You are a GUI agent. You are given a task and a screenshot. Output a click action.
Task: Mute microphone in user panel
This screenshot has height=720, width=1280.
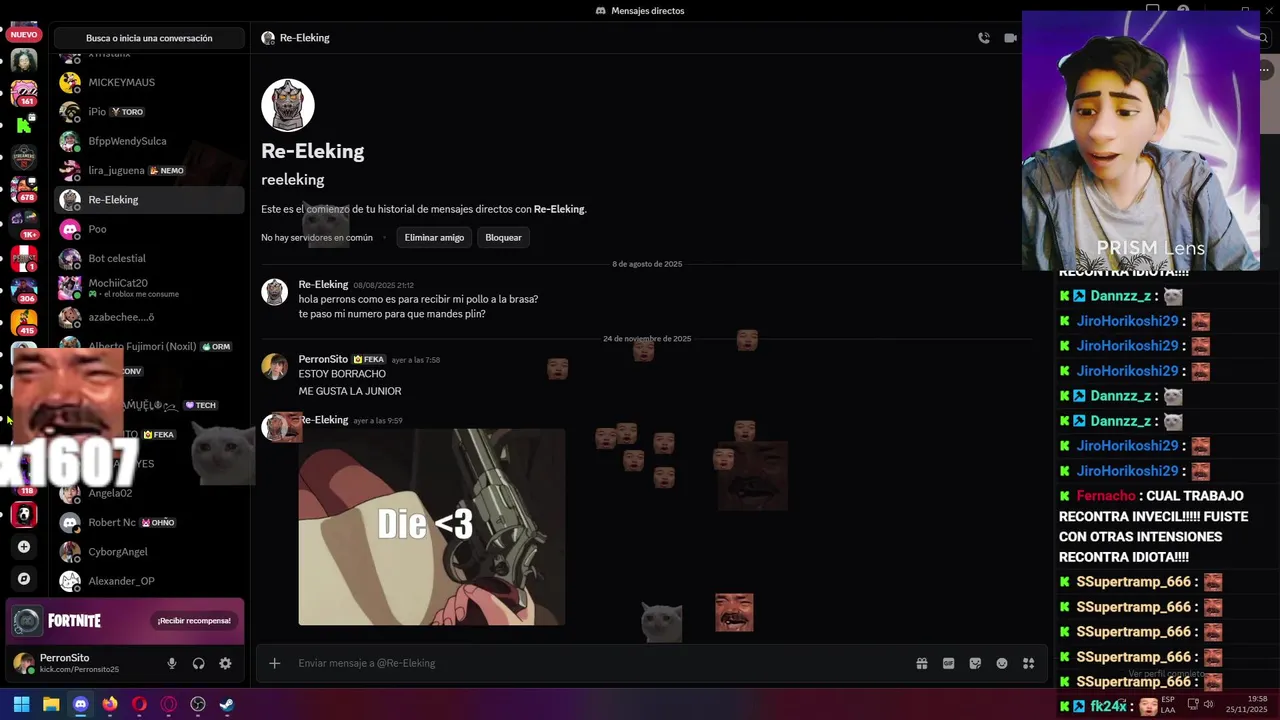172,663
